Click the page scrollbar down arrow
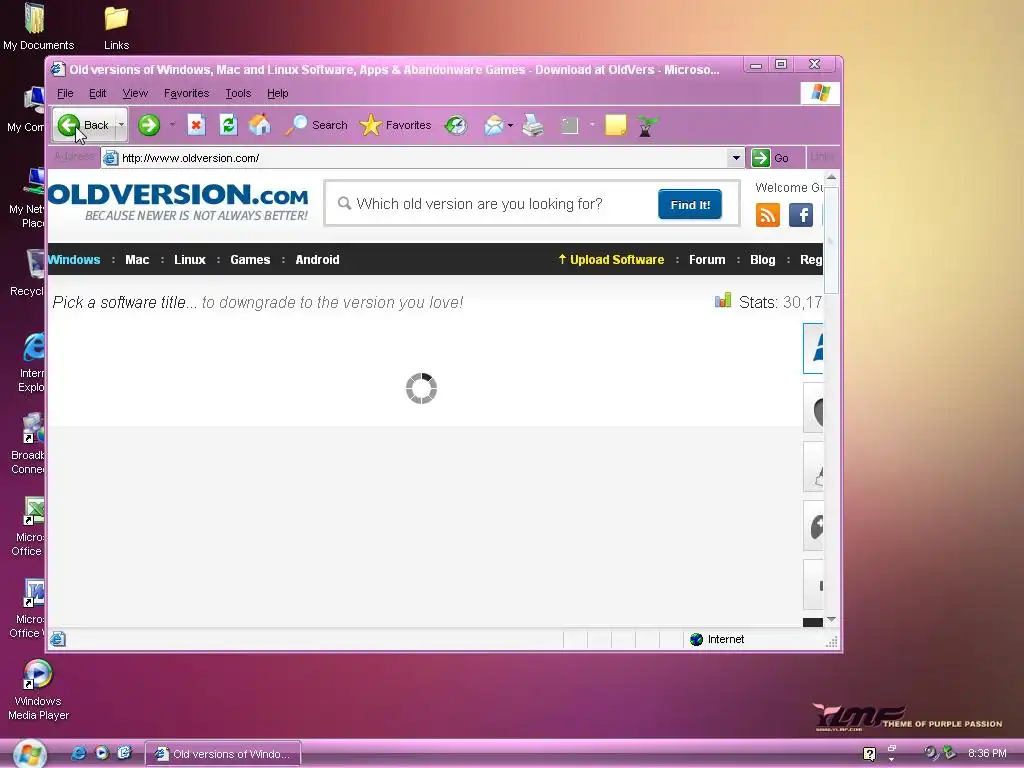The height and width of the screenshot is (768, 1024). coord(831,619)
